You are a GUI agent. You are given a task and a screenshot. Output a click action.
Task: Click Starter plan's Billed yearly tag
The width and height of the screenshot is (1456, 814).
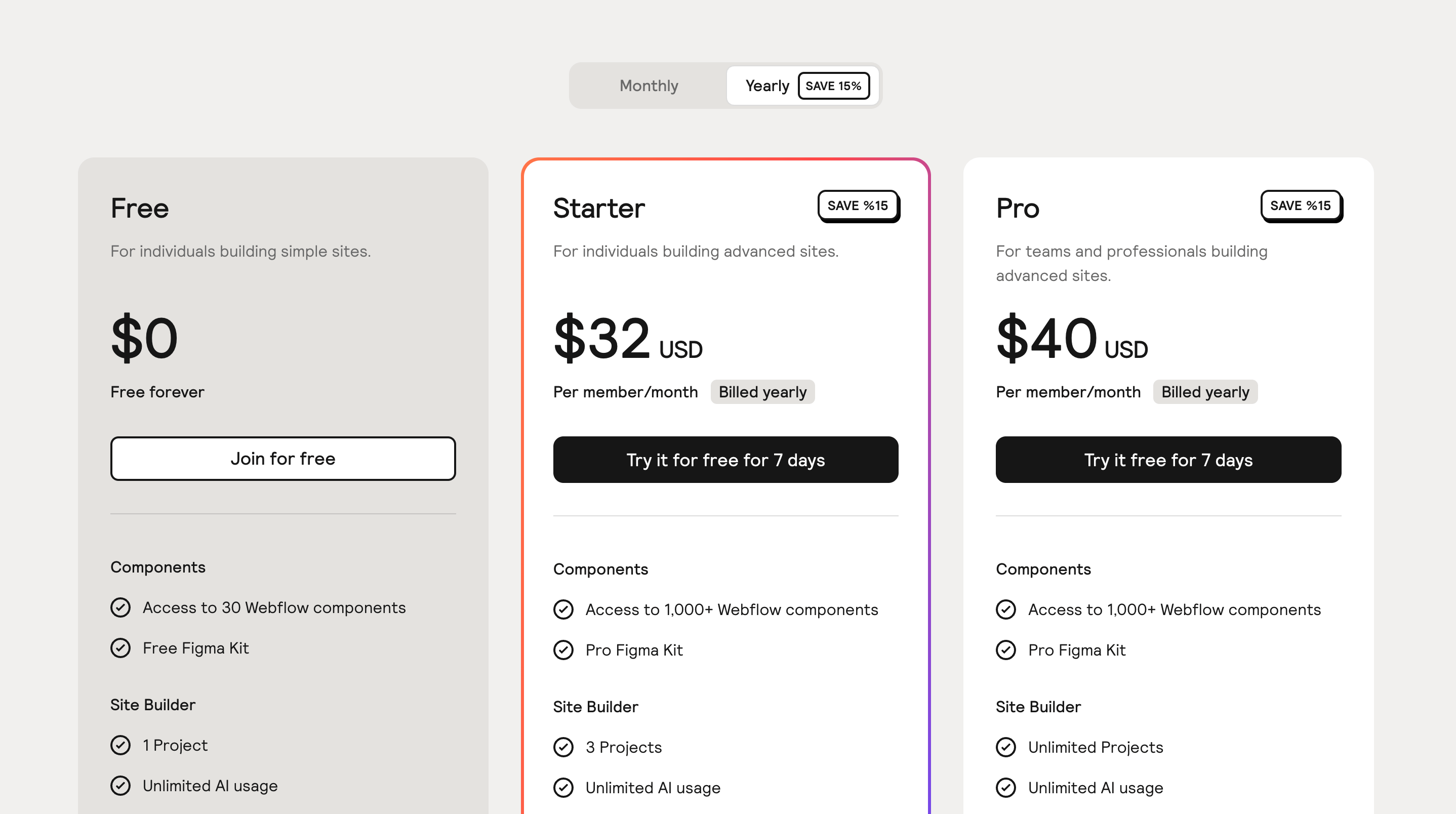tap(762, 392)
